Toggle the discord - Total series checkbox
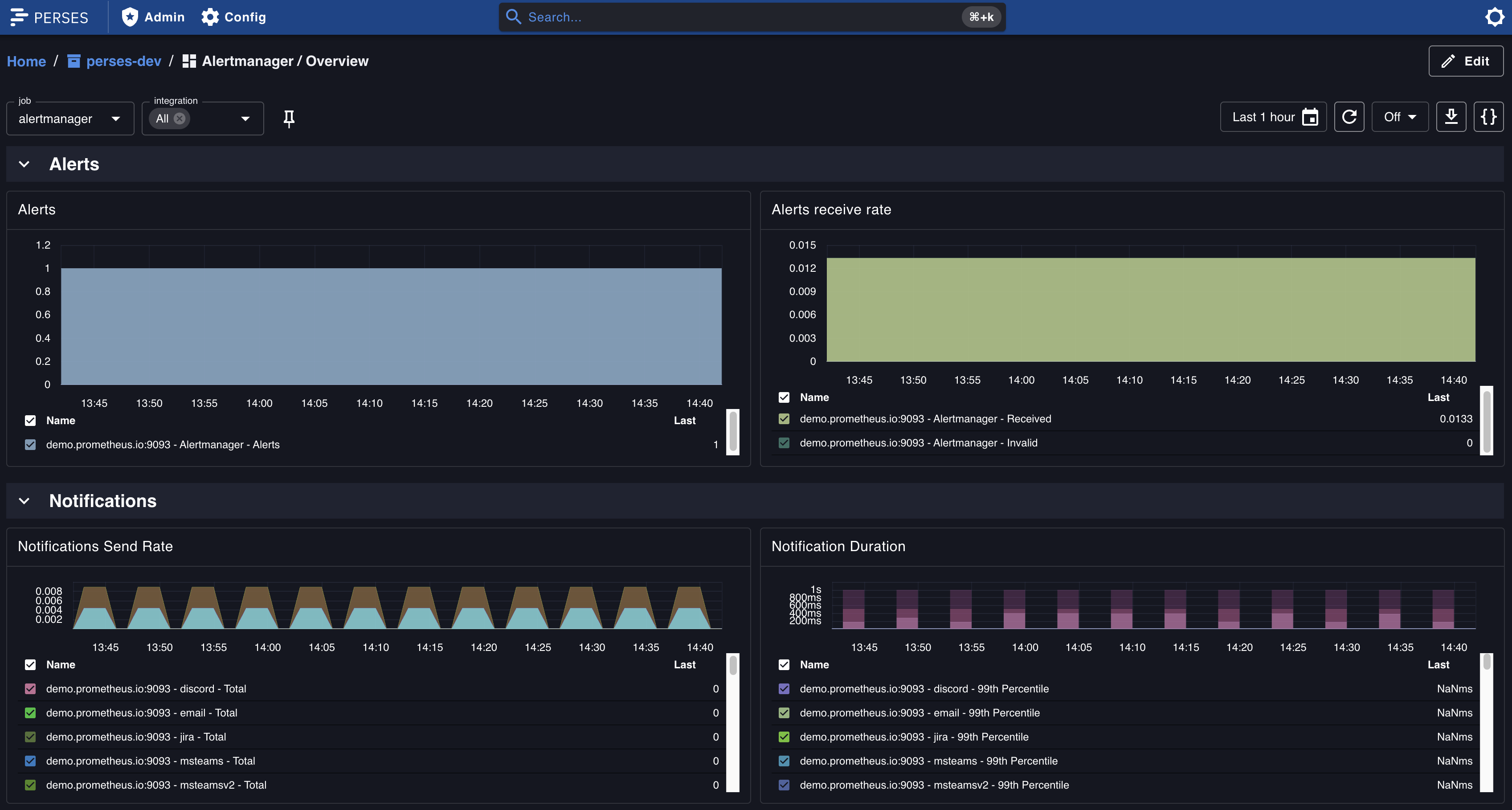The height and width of the screenshot is (810, 1512). tap(31, 688)
